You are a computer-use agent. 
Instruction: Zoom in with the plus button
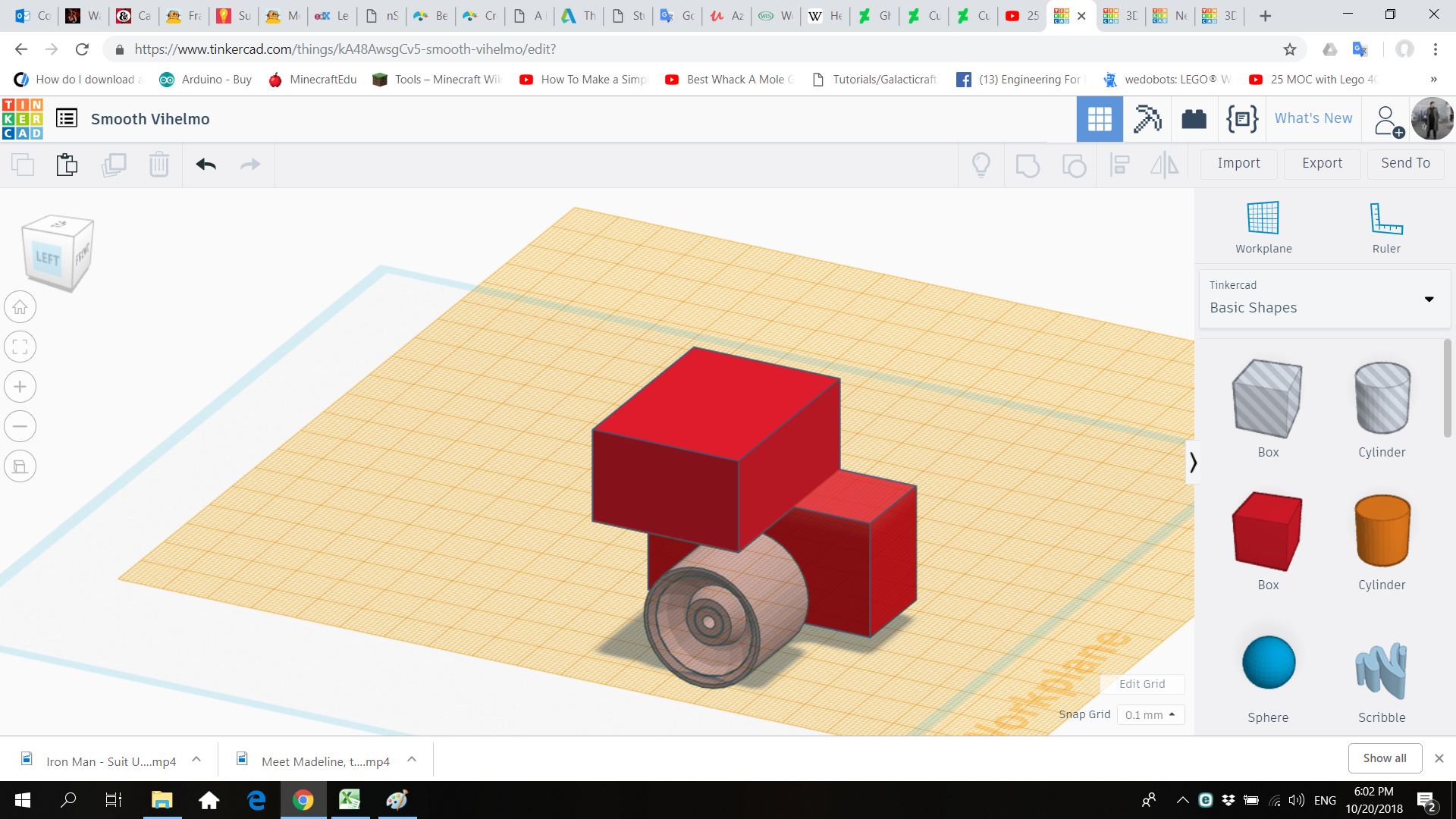click(20, 387)
